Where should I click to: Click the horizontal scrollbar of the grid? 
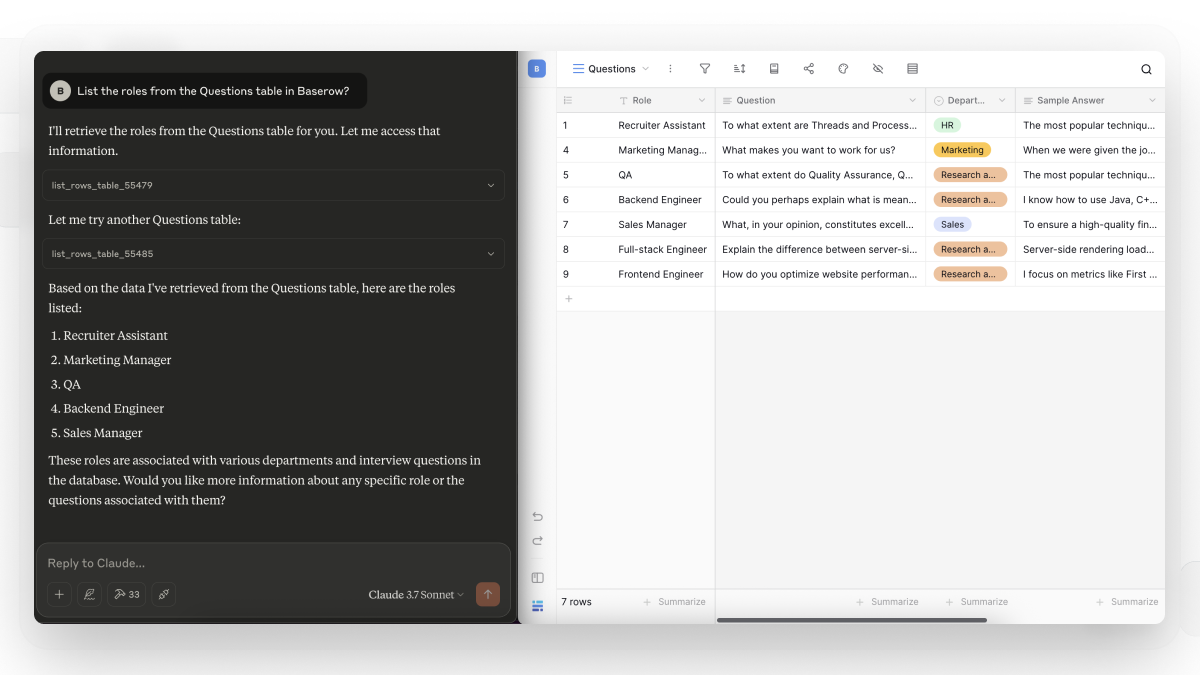pos(852,620)
